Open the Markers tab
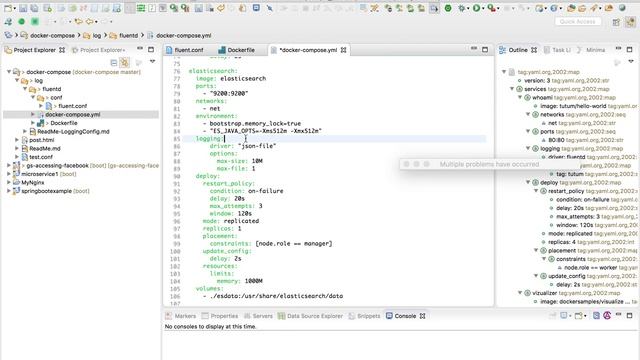 [181, 316]
